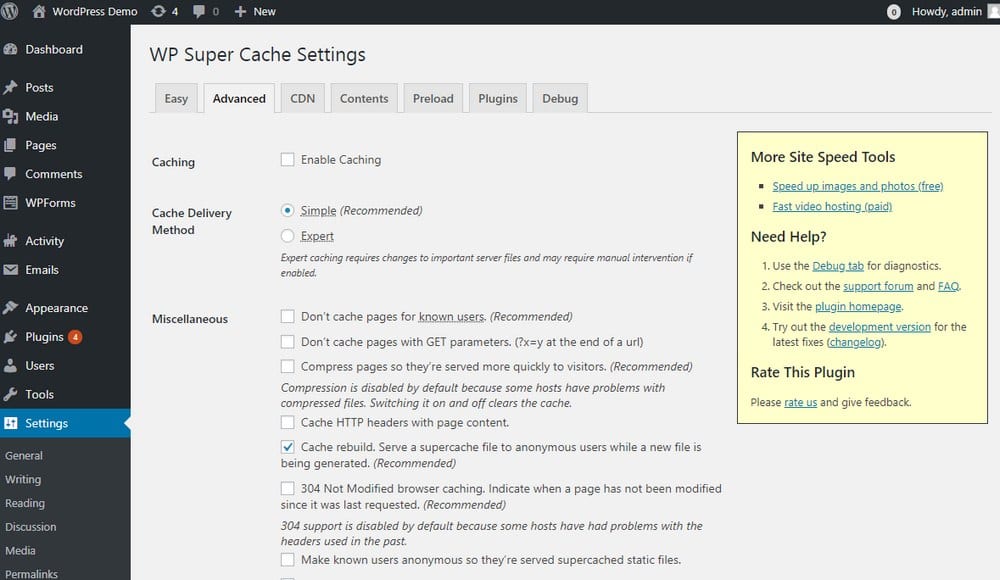Open Permalinks settings submenu item
Screen dimensions: 1000x580
point(31,574)
